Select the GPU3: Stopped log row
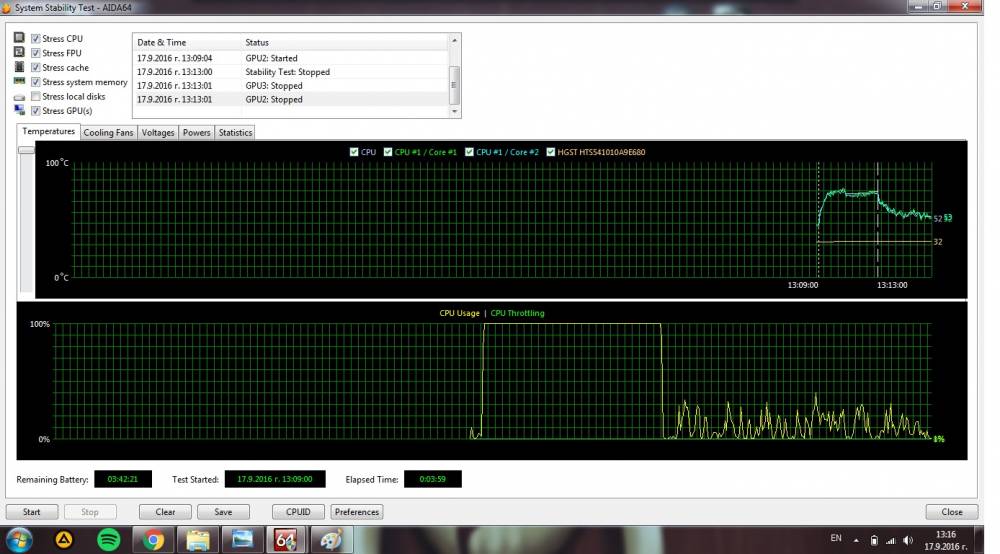This screenshot has width=1000, height=554. tap(290, 85)
